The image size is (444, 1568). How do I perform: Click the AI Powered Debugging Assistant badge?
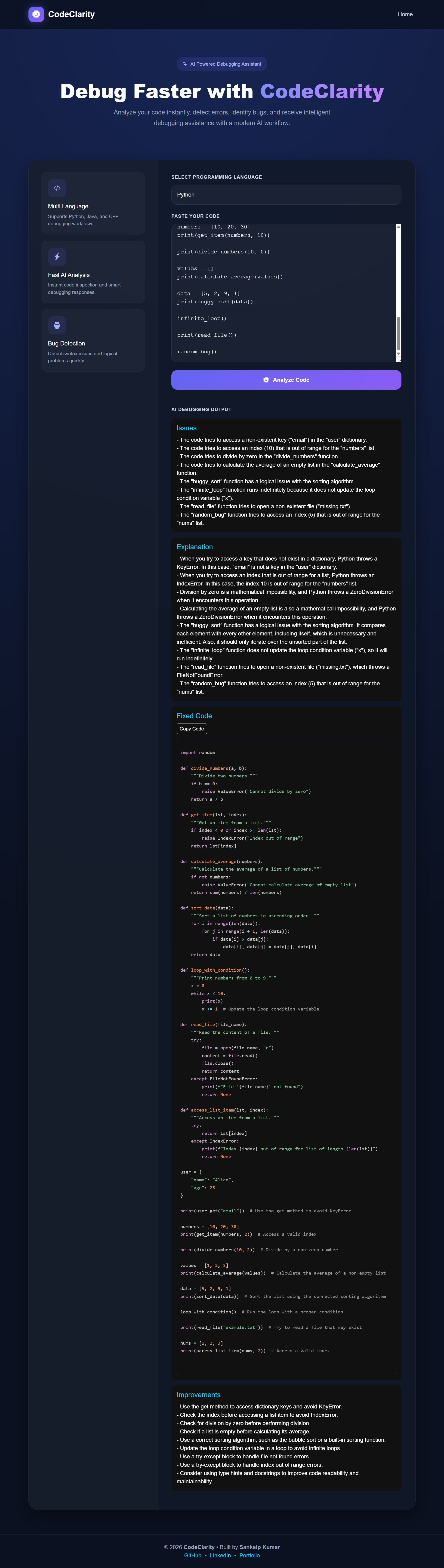coord(222,64)
